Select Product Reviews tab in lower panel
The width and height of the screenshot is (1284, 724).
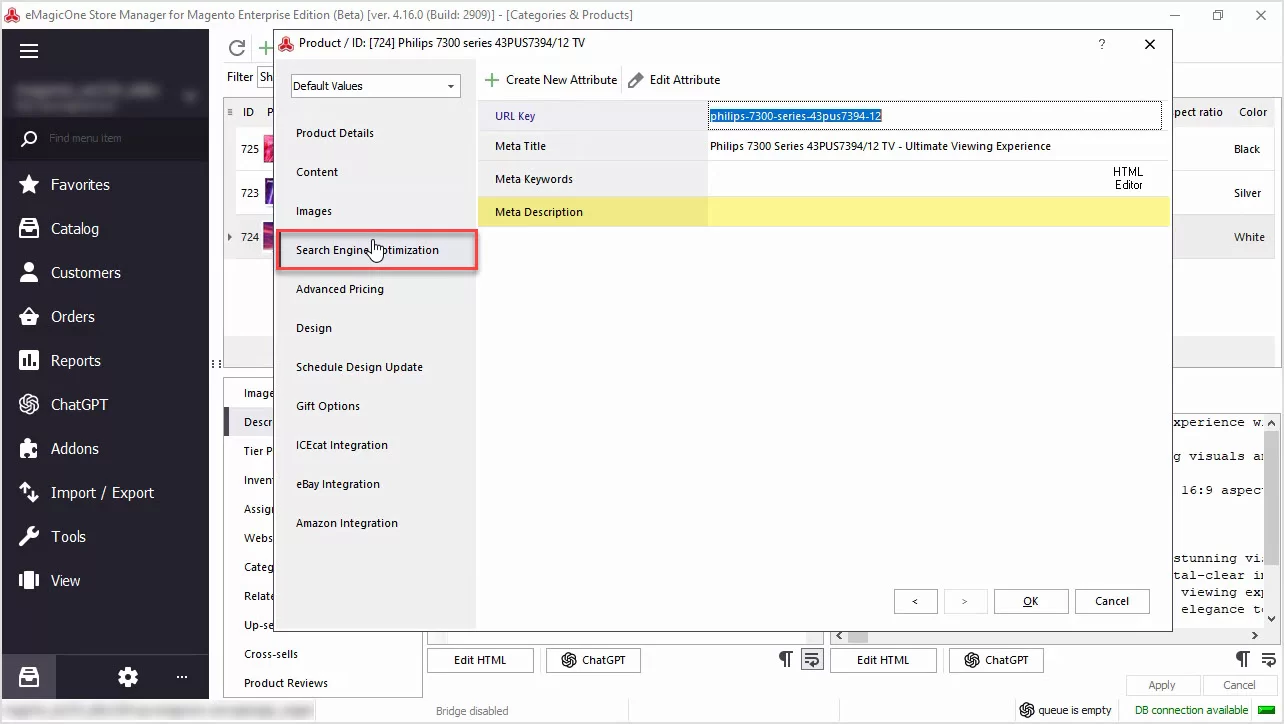point(286,683)
